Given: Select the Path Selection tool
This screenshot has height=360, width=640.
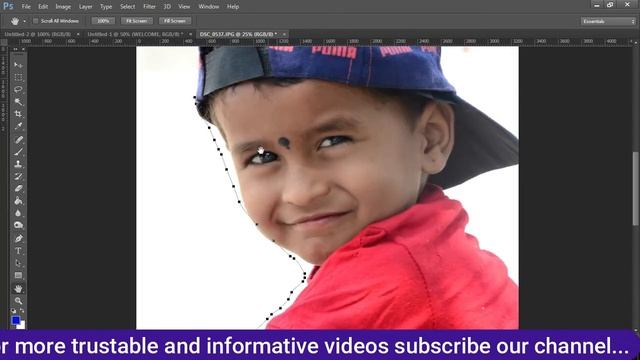Looking at the screenshot, I should point(18,263).
